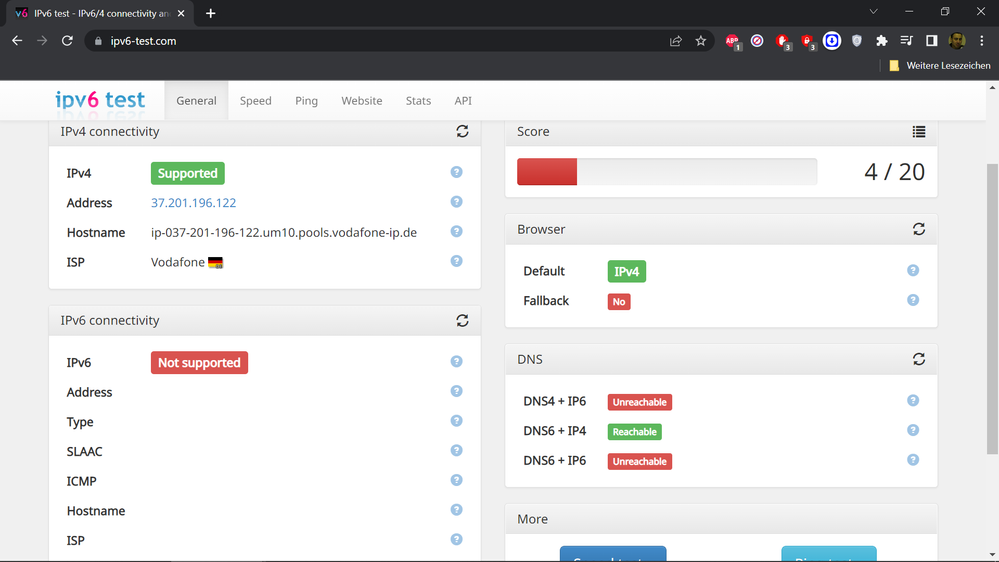Open the API tab
999x562 pixels.
463,101
